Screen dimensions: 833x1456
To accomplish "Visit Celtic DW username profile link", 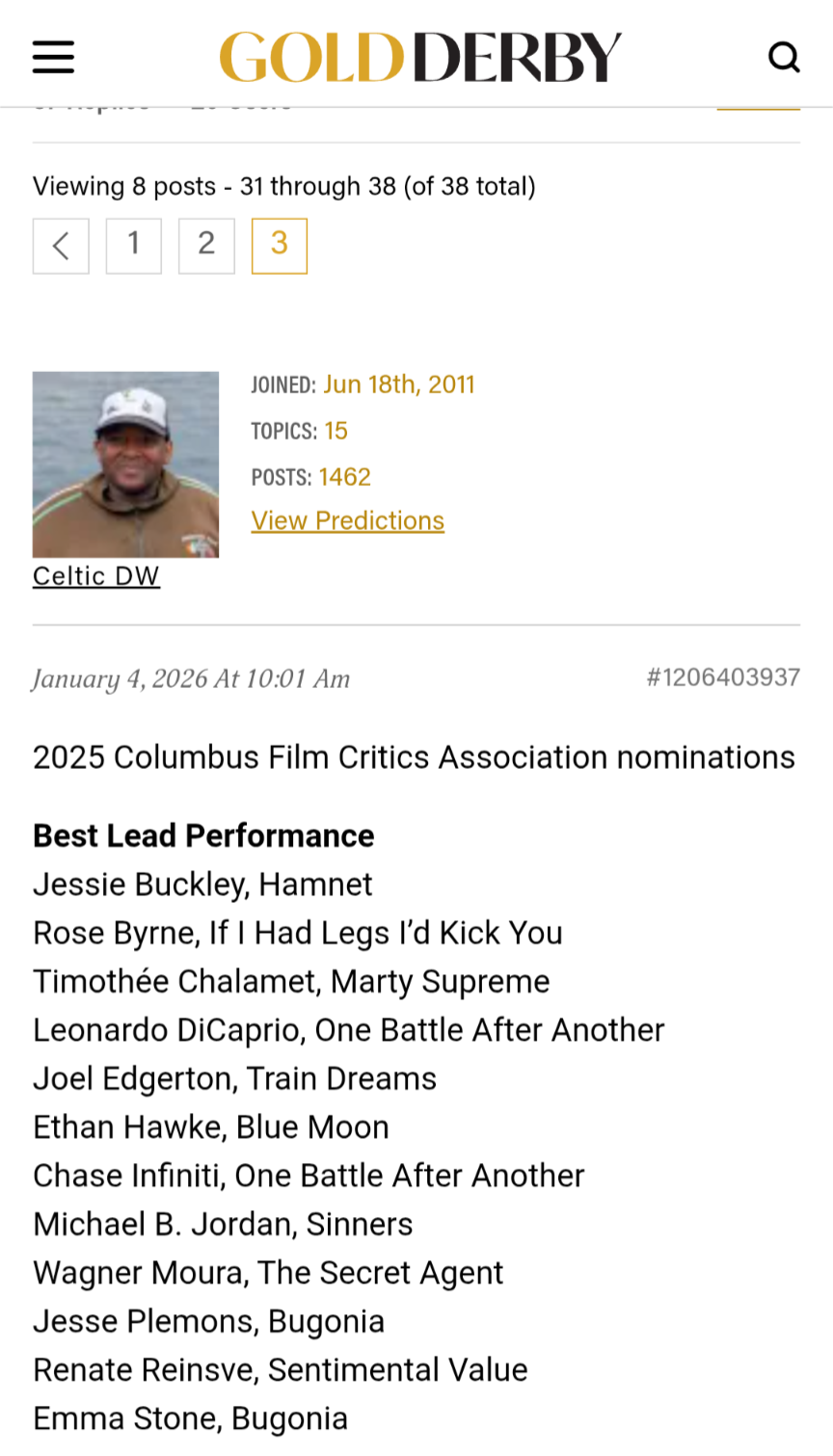I will [x=96, y=576].
